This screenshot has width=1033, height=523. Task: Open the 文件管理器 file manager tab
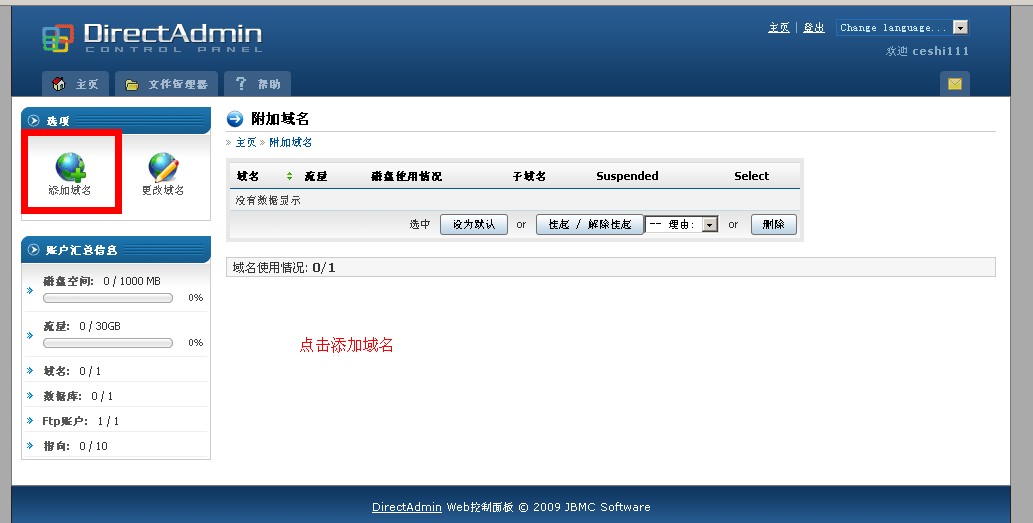[x=167, y=84]
